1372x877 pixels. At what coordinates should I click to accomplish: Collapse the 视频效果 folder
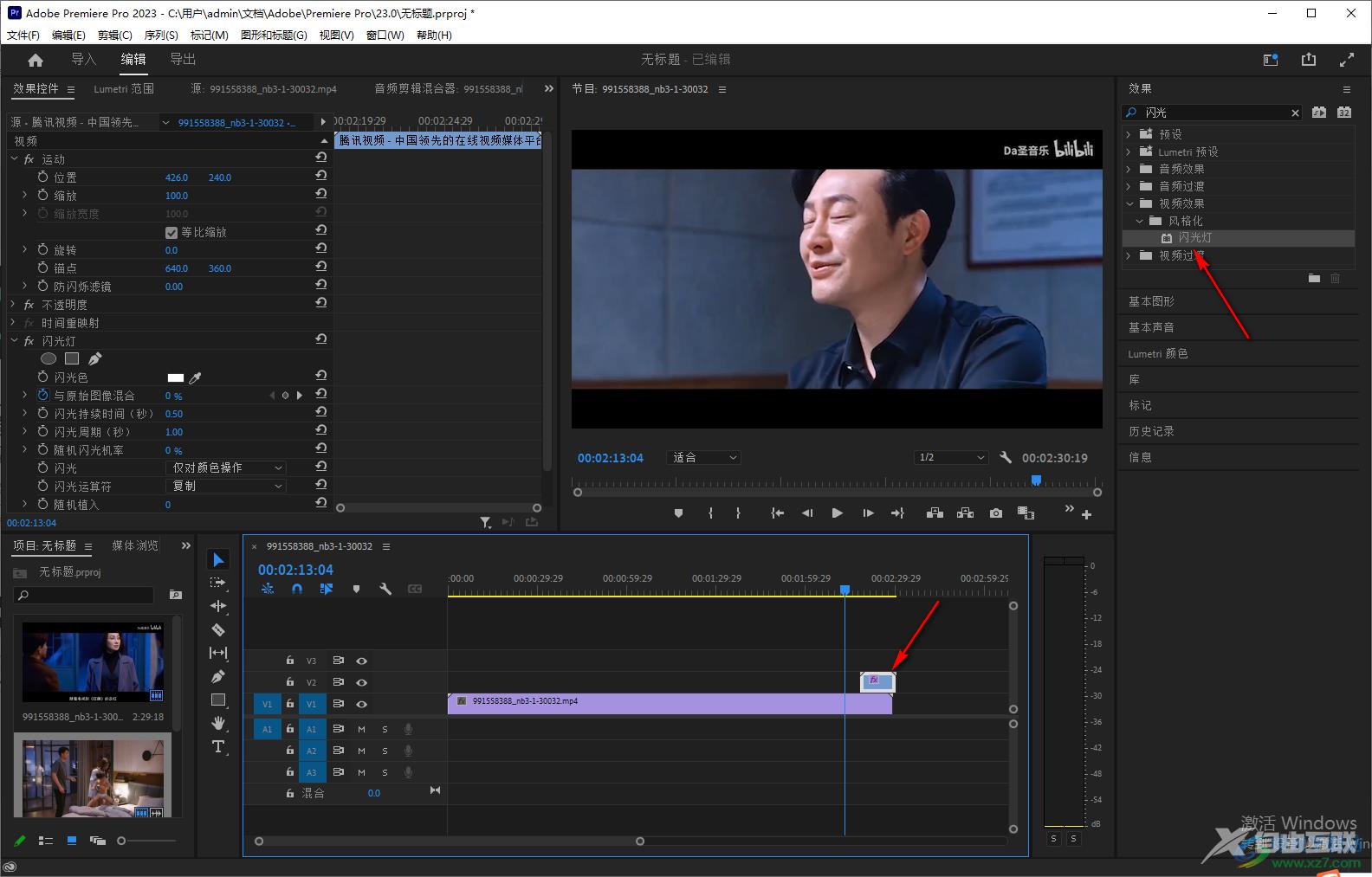coord(1129,203)
